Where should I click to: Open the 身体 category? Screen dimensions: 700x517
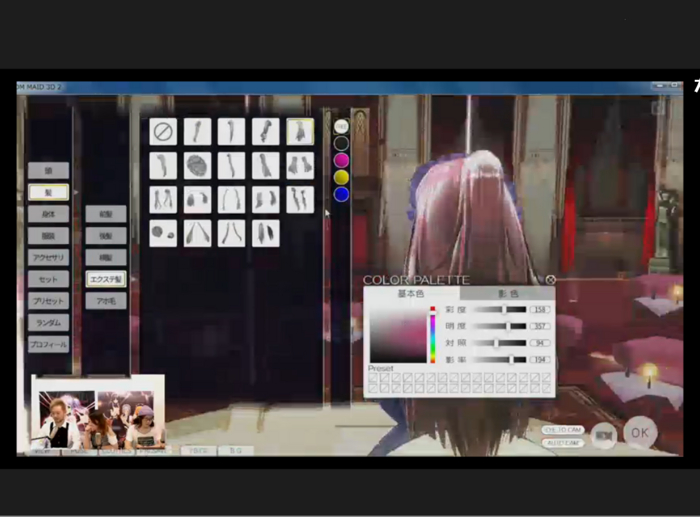click(x=49, y=214)
